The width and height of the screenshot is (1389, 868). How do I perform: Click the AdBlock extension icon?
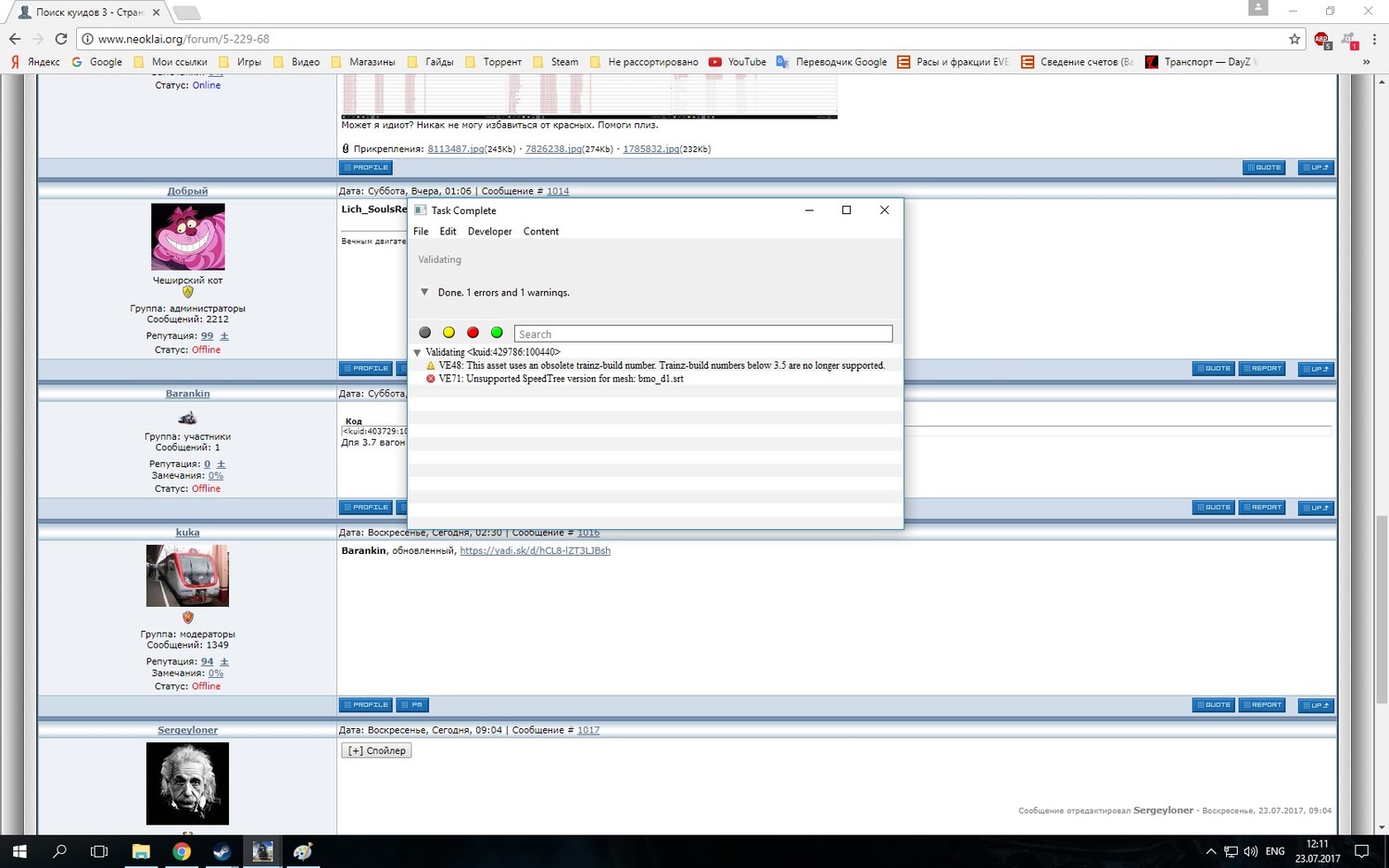pyautogui.click(x=1321, y=39)
